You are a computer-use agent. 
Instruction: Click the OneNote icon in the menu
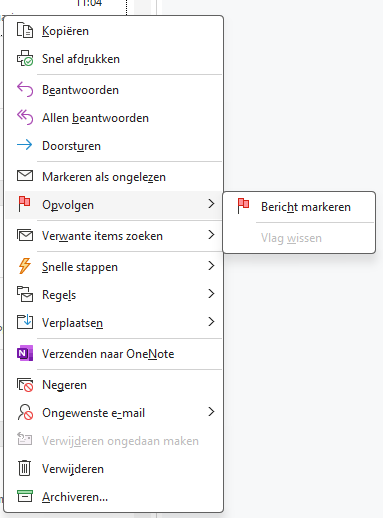click(25, 353)
